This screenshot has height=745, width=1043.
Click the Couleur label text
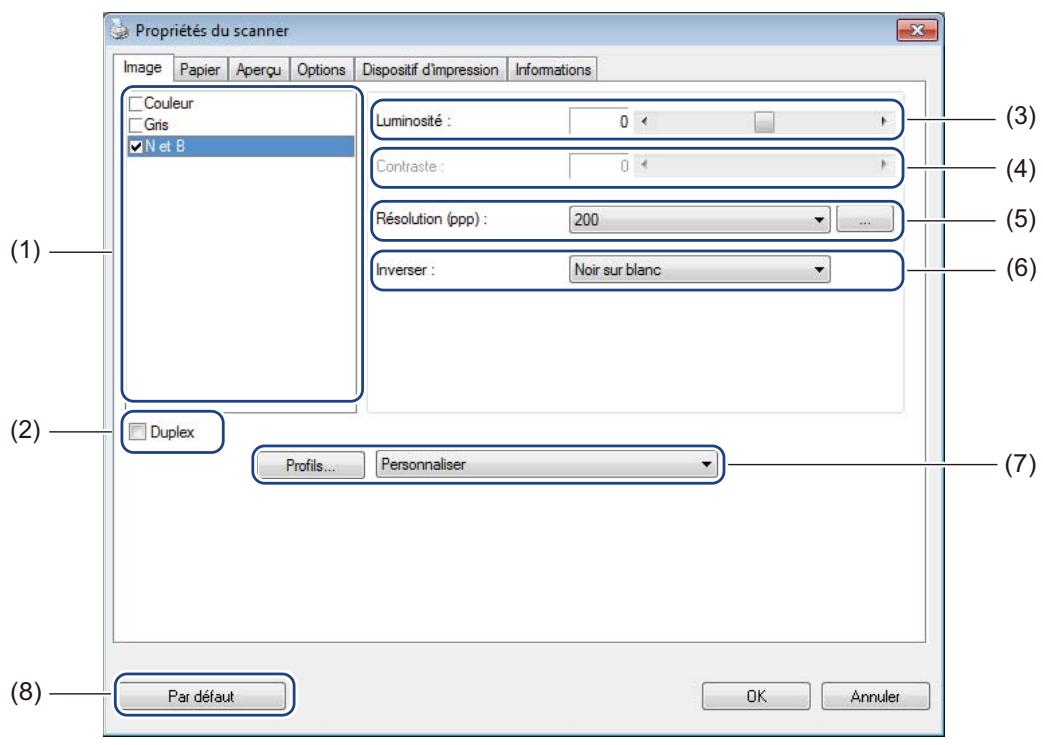point(169,104)
